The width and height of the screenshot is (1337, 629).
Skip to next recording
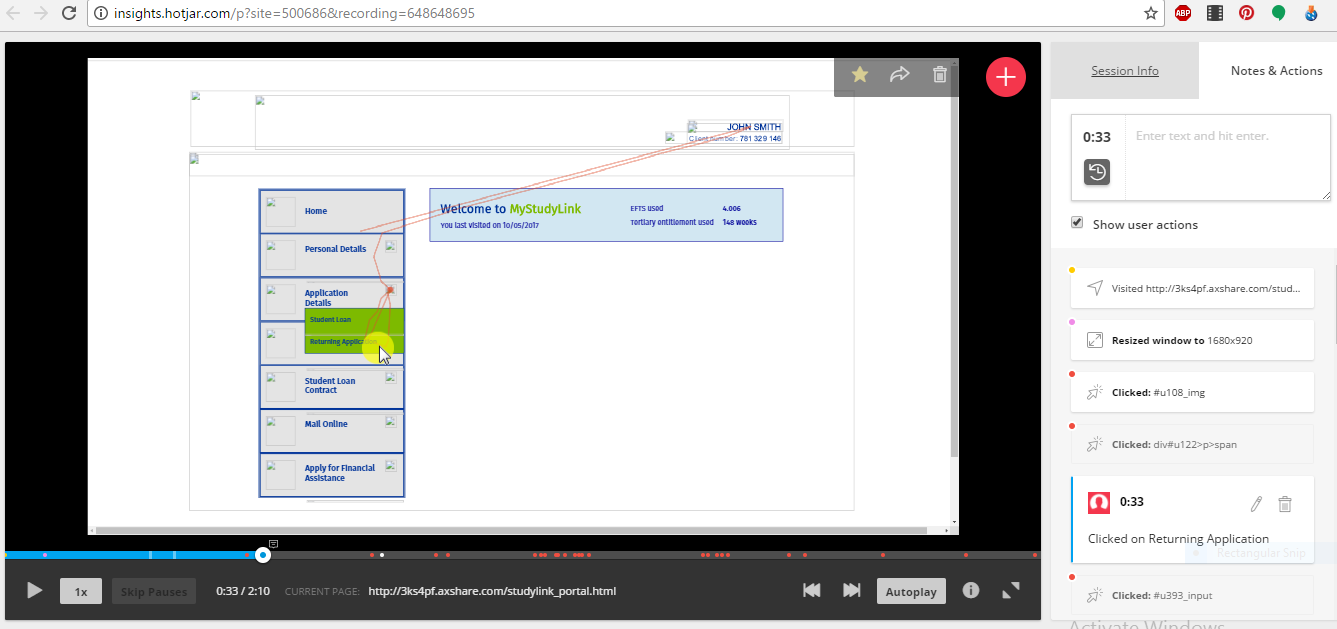[851, 590]
